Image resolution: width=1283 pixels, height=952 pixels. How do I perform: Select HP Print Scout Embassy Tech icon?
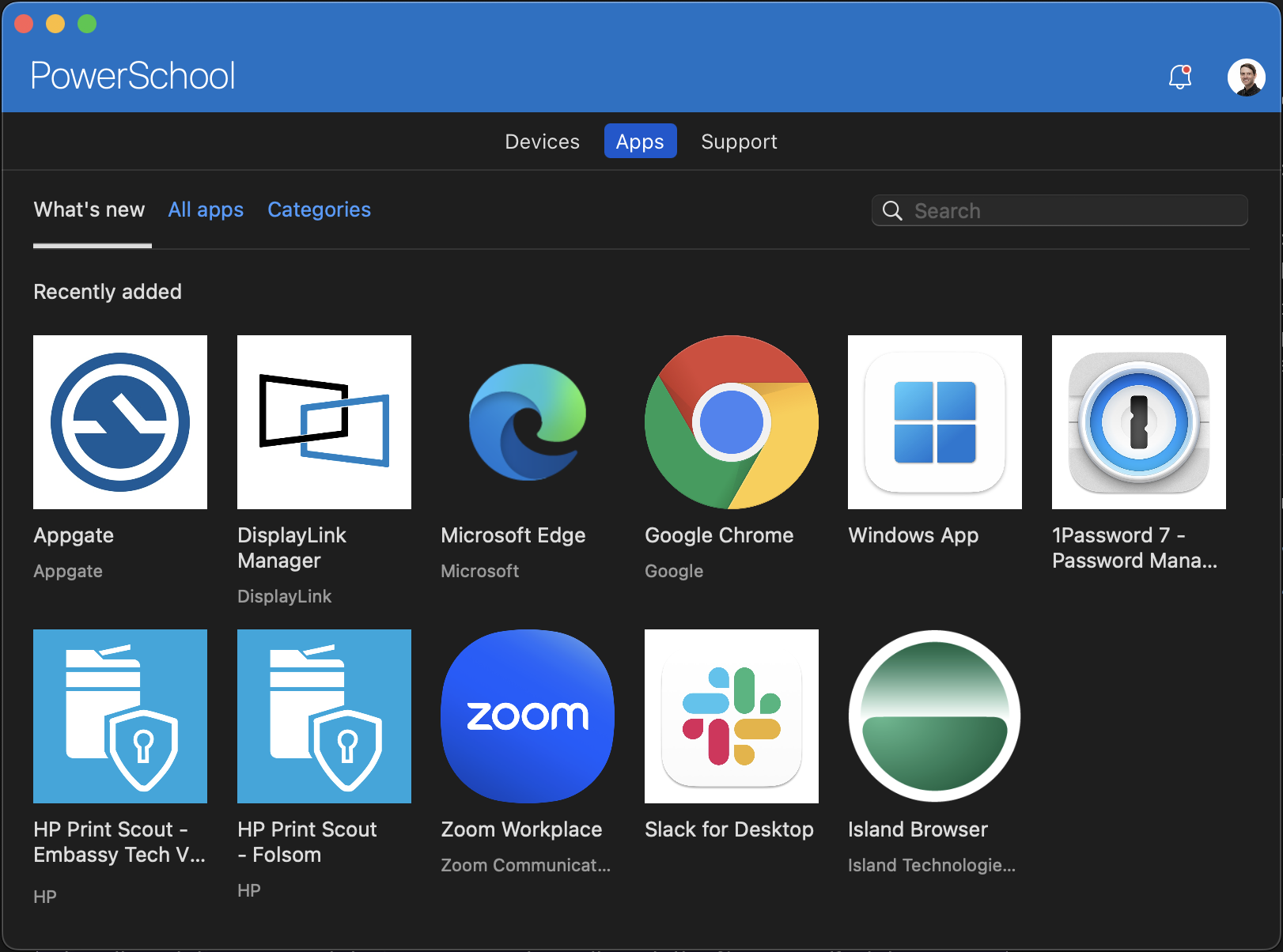(x=120, y=716)
